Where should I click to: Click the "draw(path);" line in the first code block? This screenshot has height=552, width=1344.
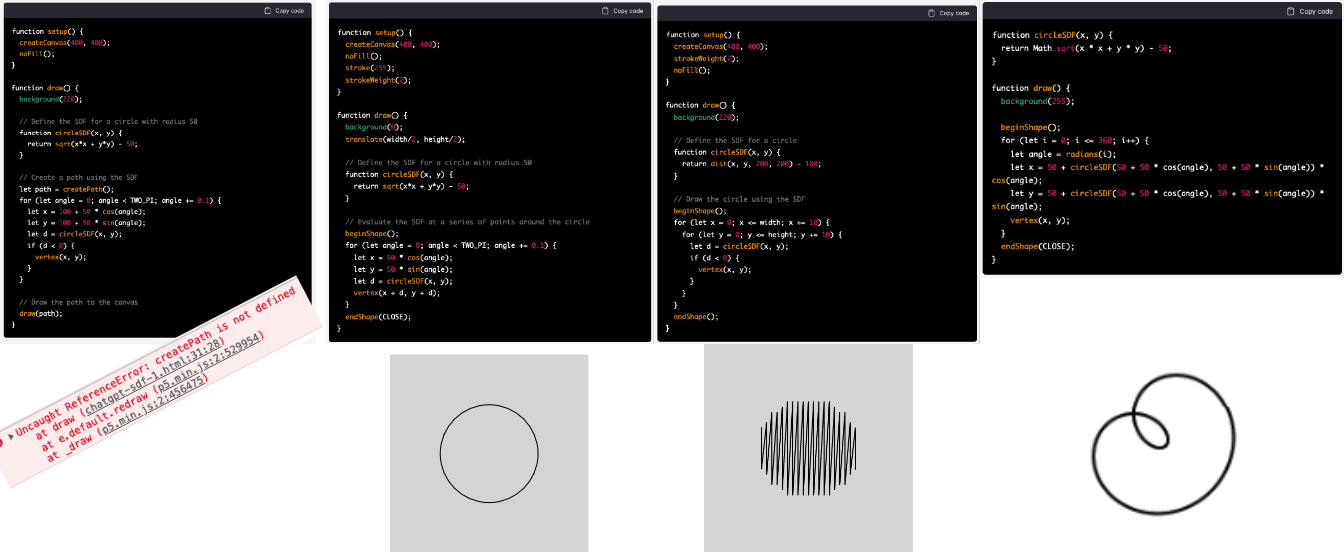coord(41,313)
